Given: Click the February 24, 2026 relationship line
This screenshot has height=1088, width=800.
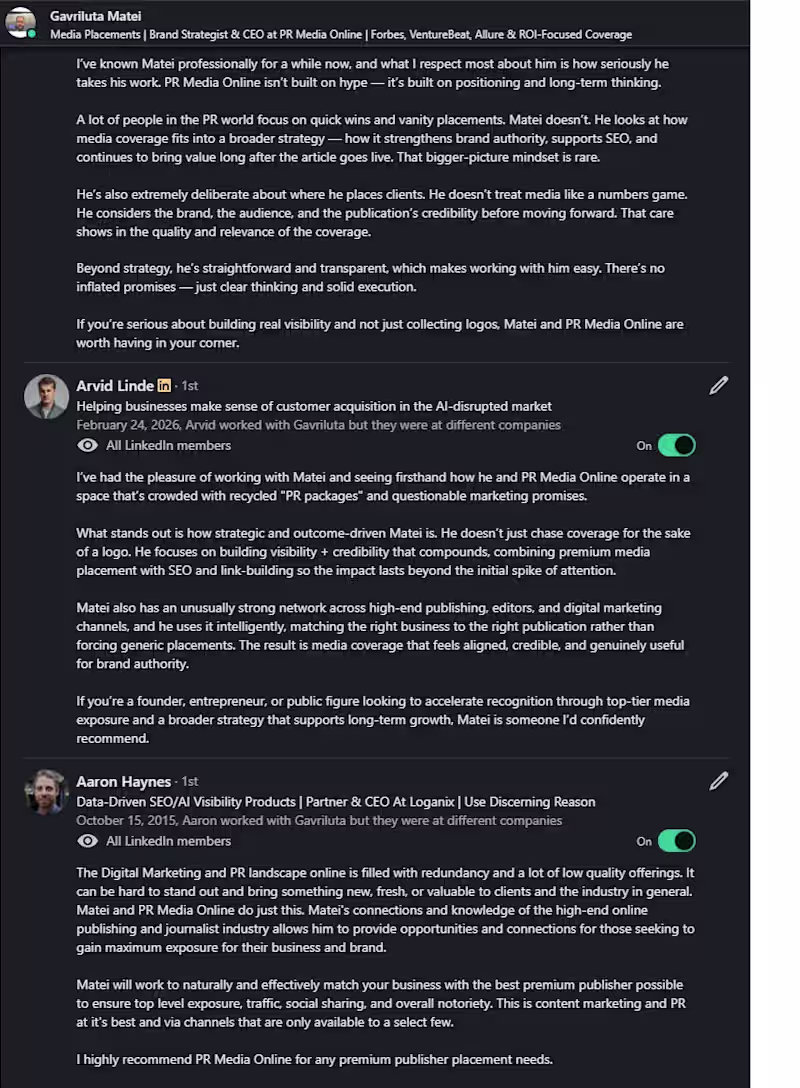Looking at the screenshot, I should (x=318, y=425).
